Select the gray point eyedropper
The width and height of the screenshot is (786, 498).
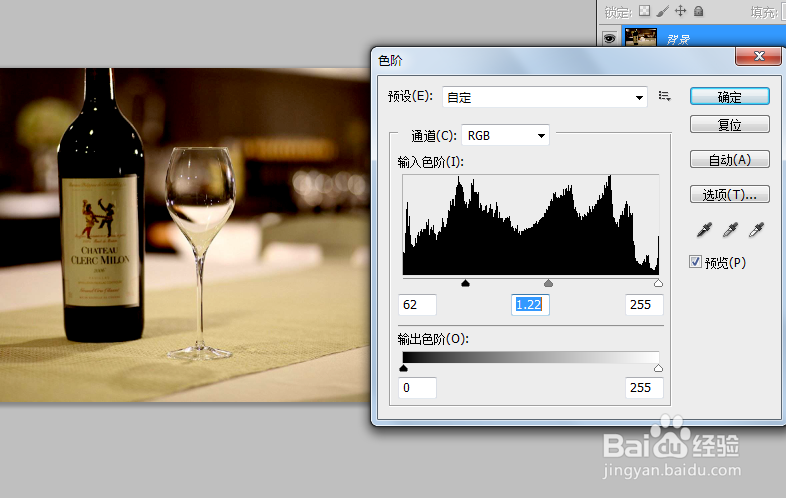730,230
